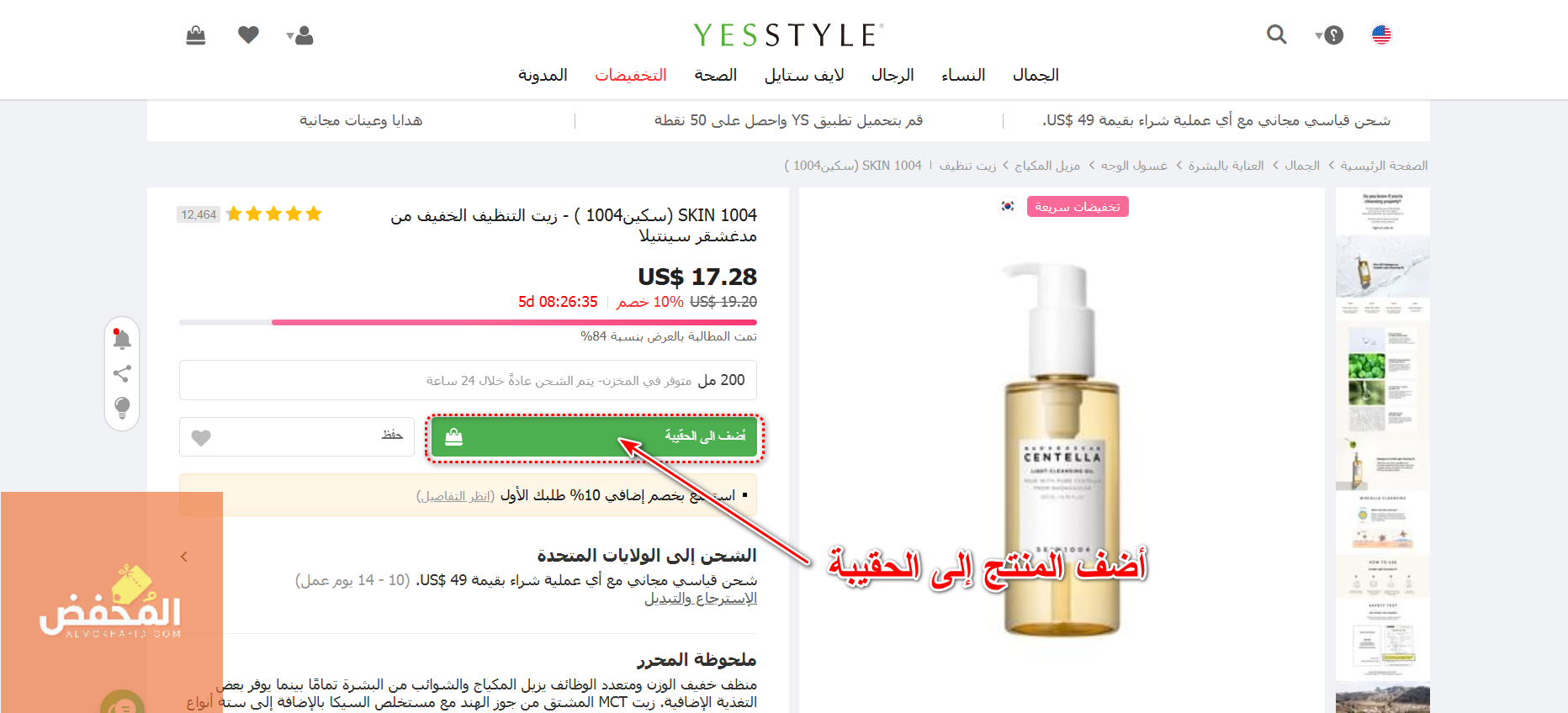Follow the الإسترجاع والتبديل returns link
This screenshot has width=1568, height=713.
click(701, 599)
